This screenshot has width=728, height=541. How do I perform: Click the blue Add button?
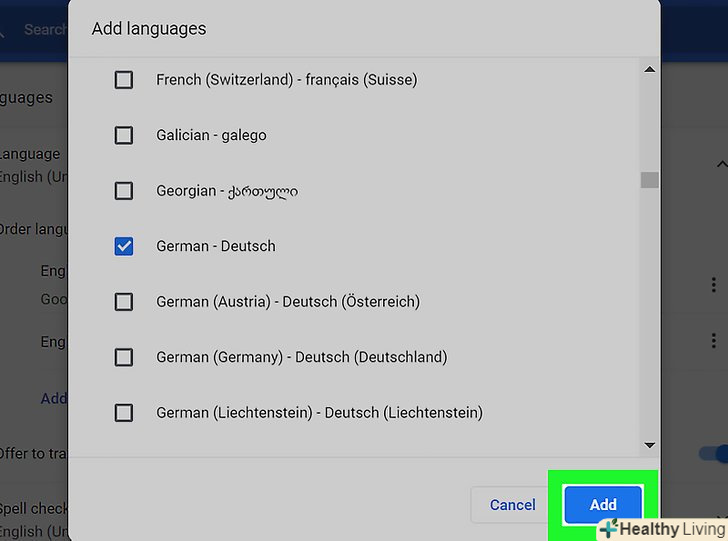(x=603, y=505)
